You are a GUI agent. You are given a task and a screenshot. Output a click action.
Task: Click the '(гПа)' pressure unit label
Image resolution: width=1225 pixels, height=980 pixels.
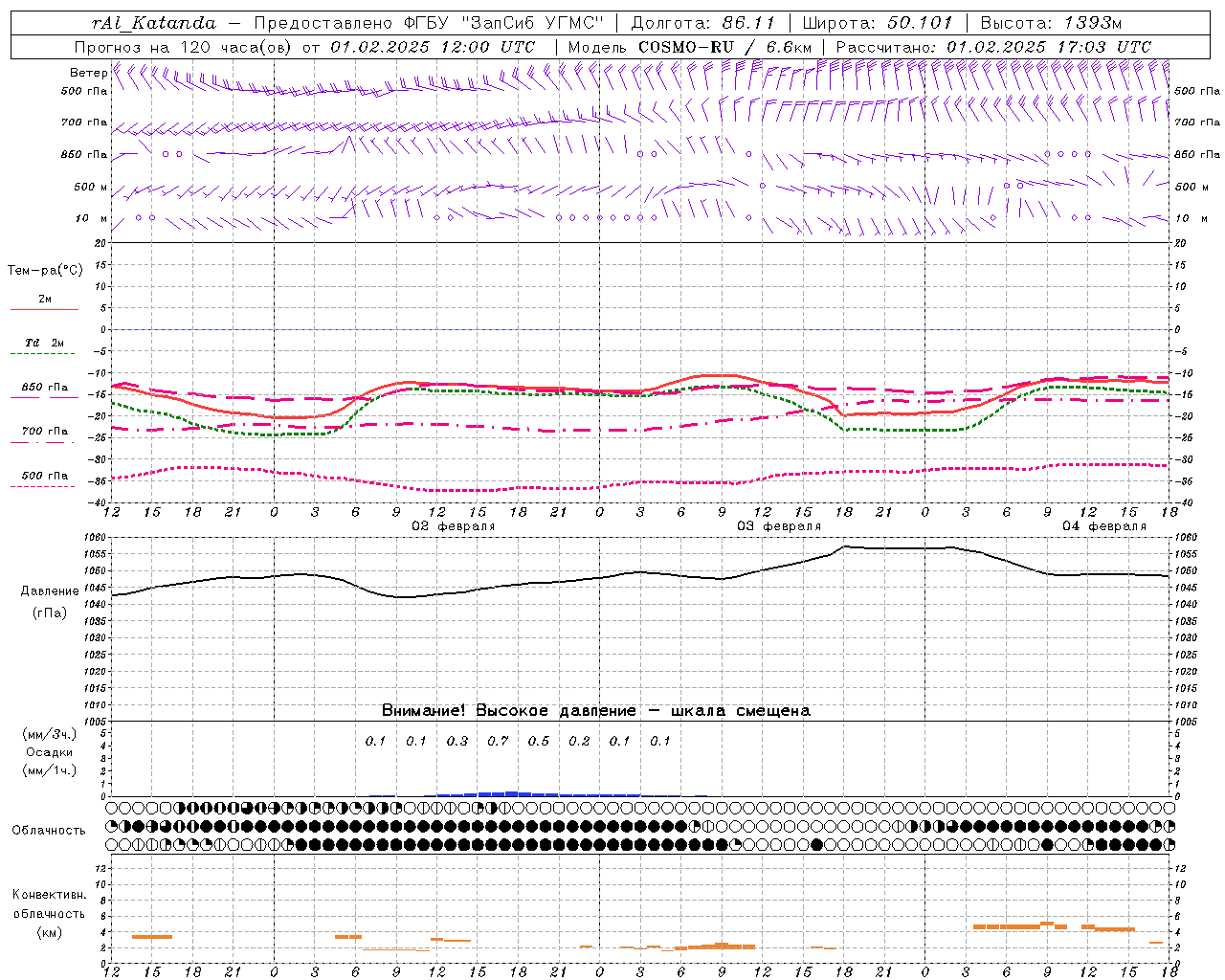(50, 613)
